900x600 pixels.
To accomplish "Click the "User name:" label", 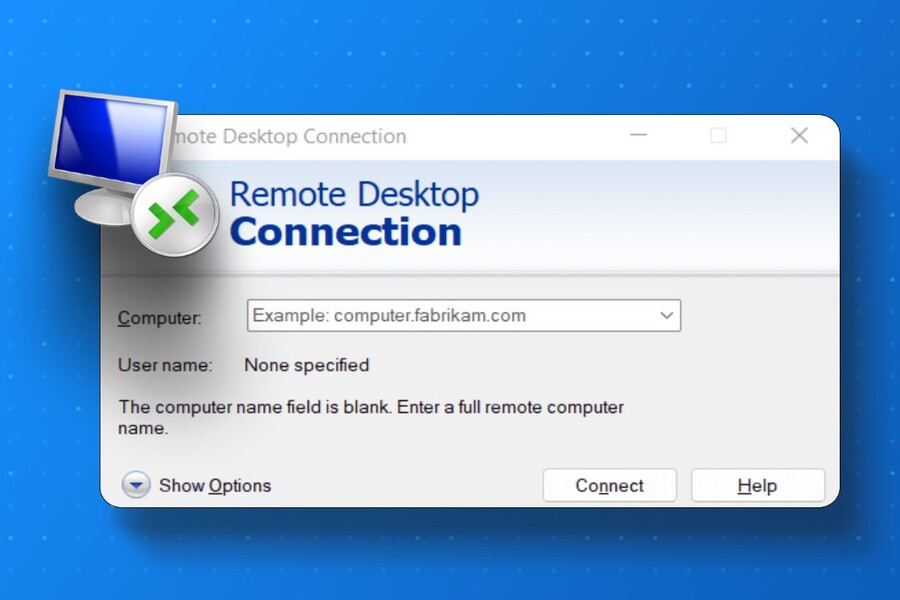I will tap(165, 365).
